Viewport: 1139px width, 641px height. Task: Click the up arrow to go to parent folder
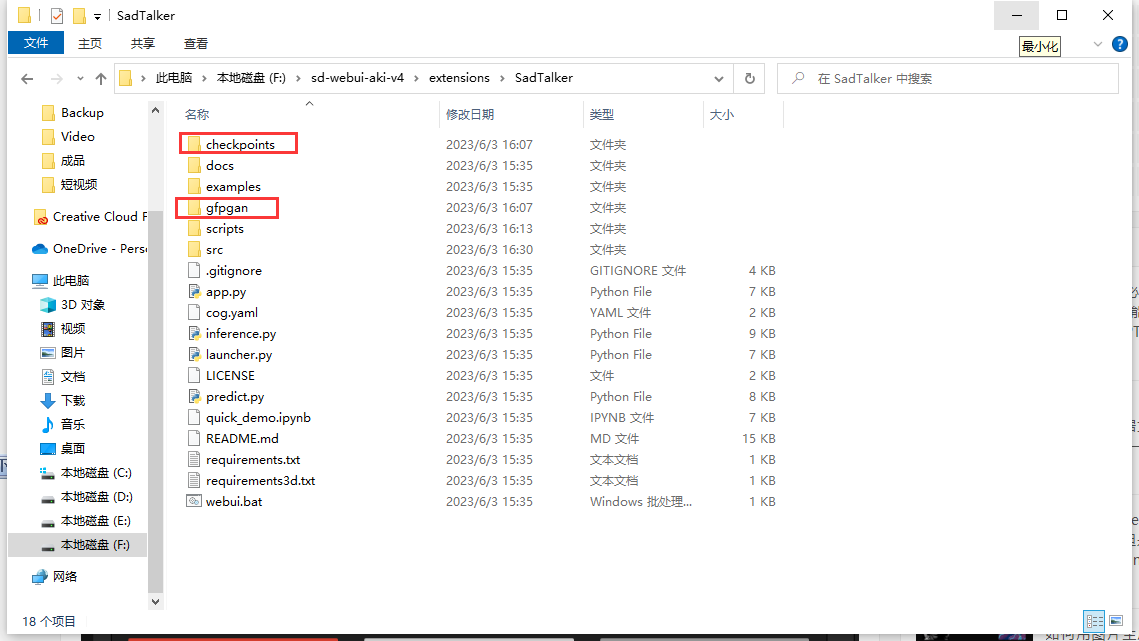100,78
